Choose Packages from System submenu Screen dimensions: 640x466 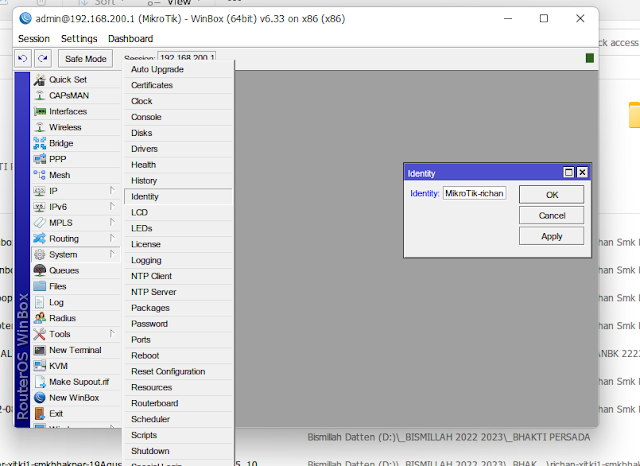(178, 308)
